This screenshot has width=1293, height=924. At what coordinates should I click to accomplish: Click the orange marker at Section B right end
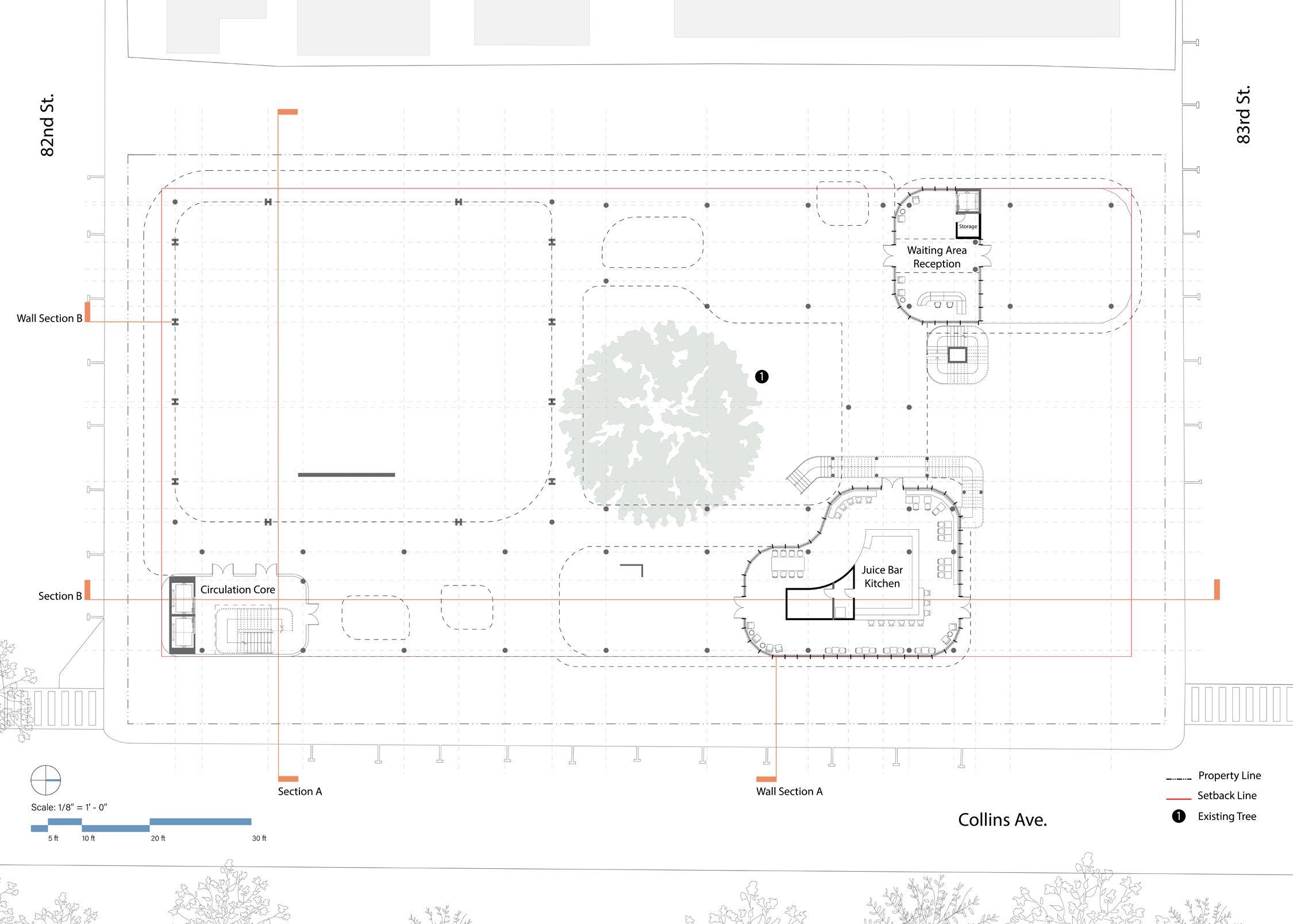[x=1217, y=590]
